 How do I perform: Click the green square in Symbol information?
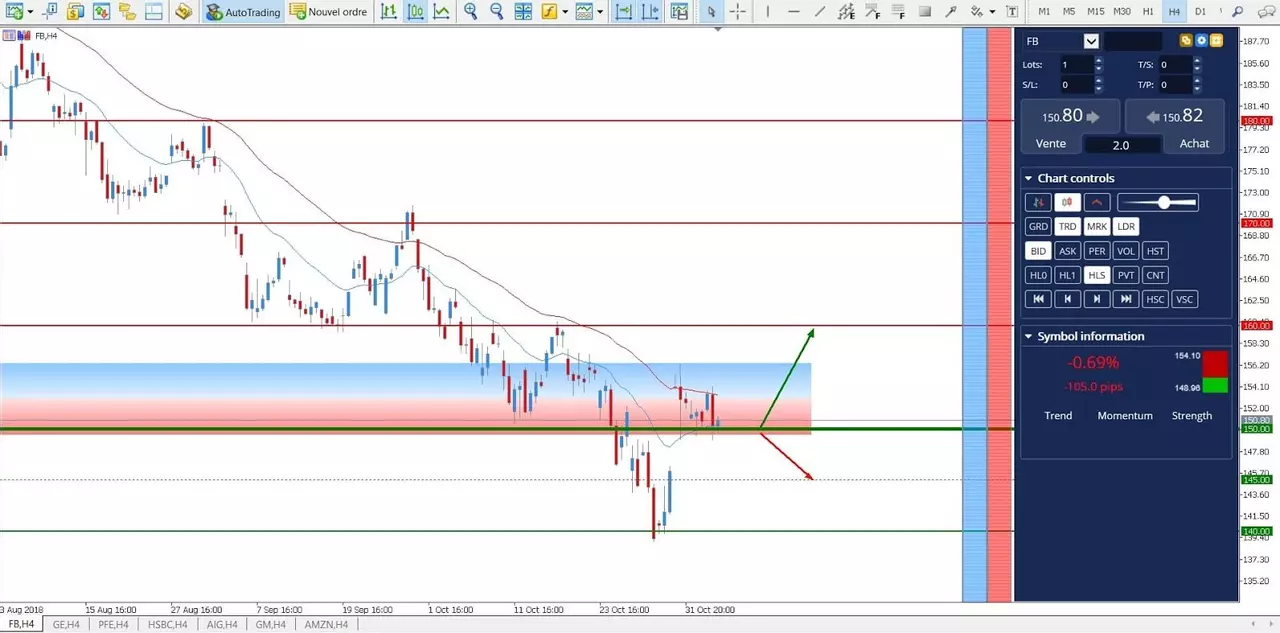(1215, 386)
